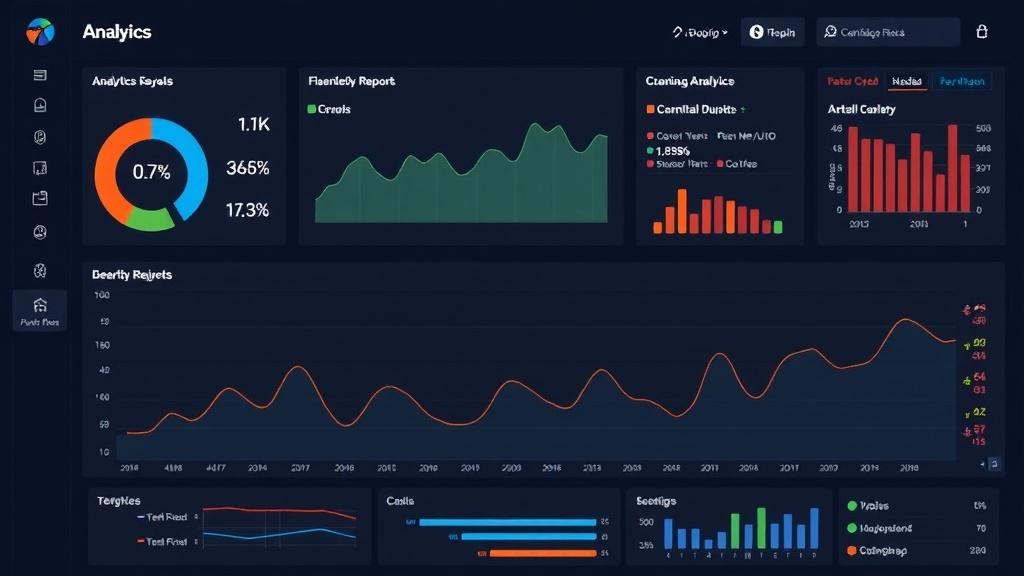1024x576 pixels.
Task: Toggle the red 'Colfee' legend entry
Action: pyautogui.click(x=737, y=164)
